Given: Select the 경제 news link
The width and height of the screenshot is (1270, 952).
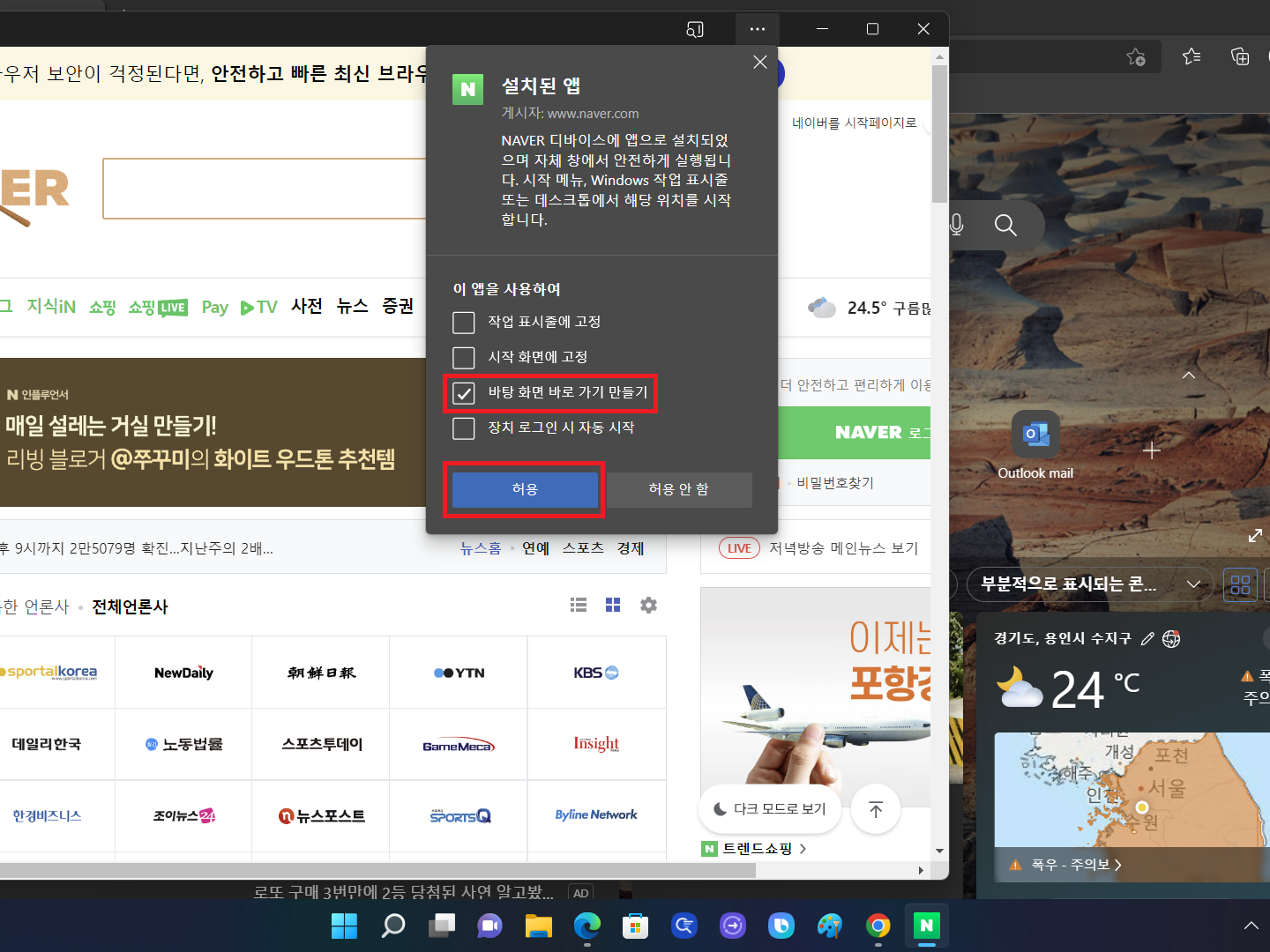Looking at the screenshot, I should (x=631, y=548).
